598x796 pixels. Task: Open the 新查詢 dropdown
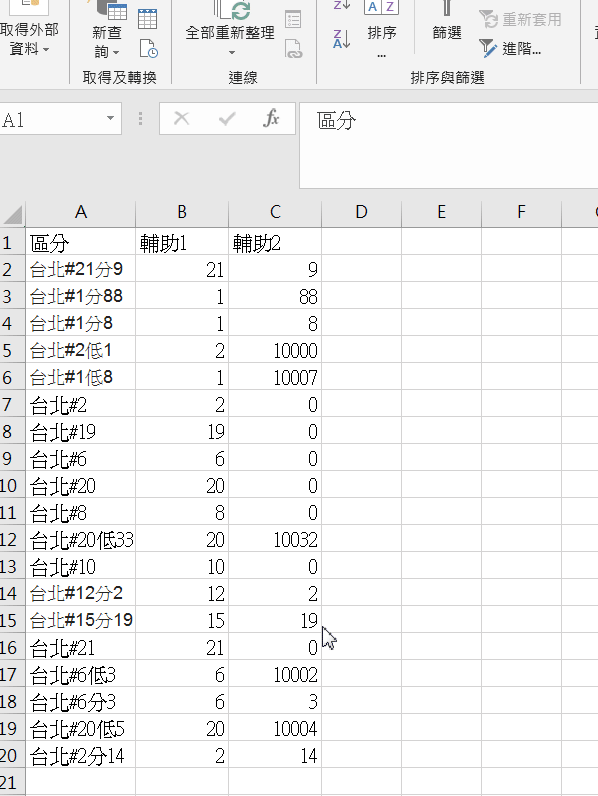107,31
